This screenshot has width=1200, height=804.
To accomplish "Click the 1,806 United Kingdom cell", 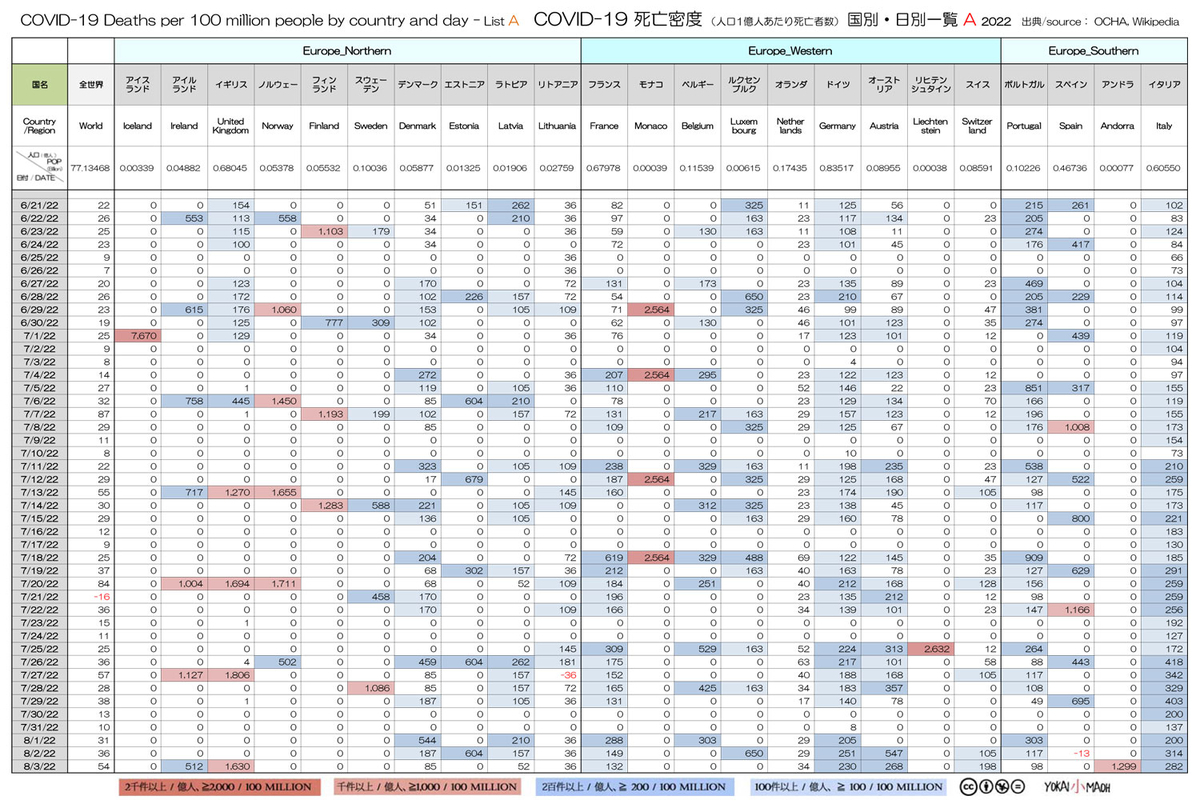I will (x=230, y=673).
